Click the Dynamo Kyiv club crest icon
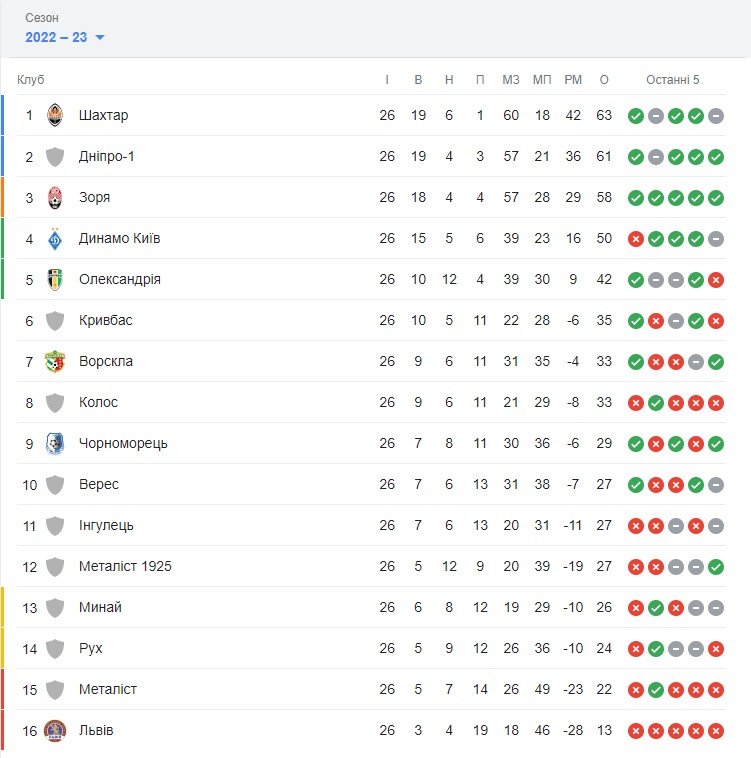 pos(55,238)
